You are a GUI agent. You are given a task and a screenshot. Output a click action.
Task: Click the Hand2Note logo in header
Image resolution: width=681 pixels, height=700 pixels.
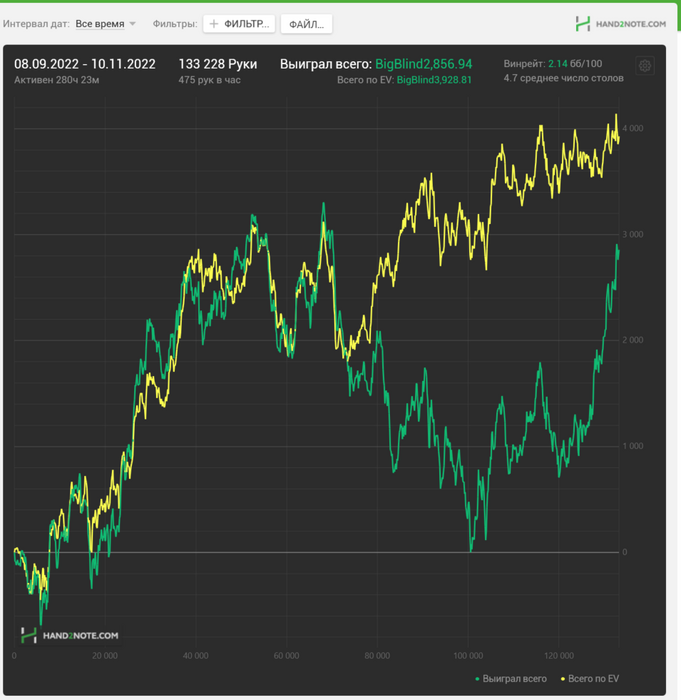[x=620, y=23]
